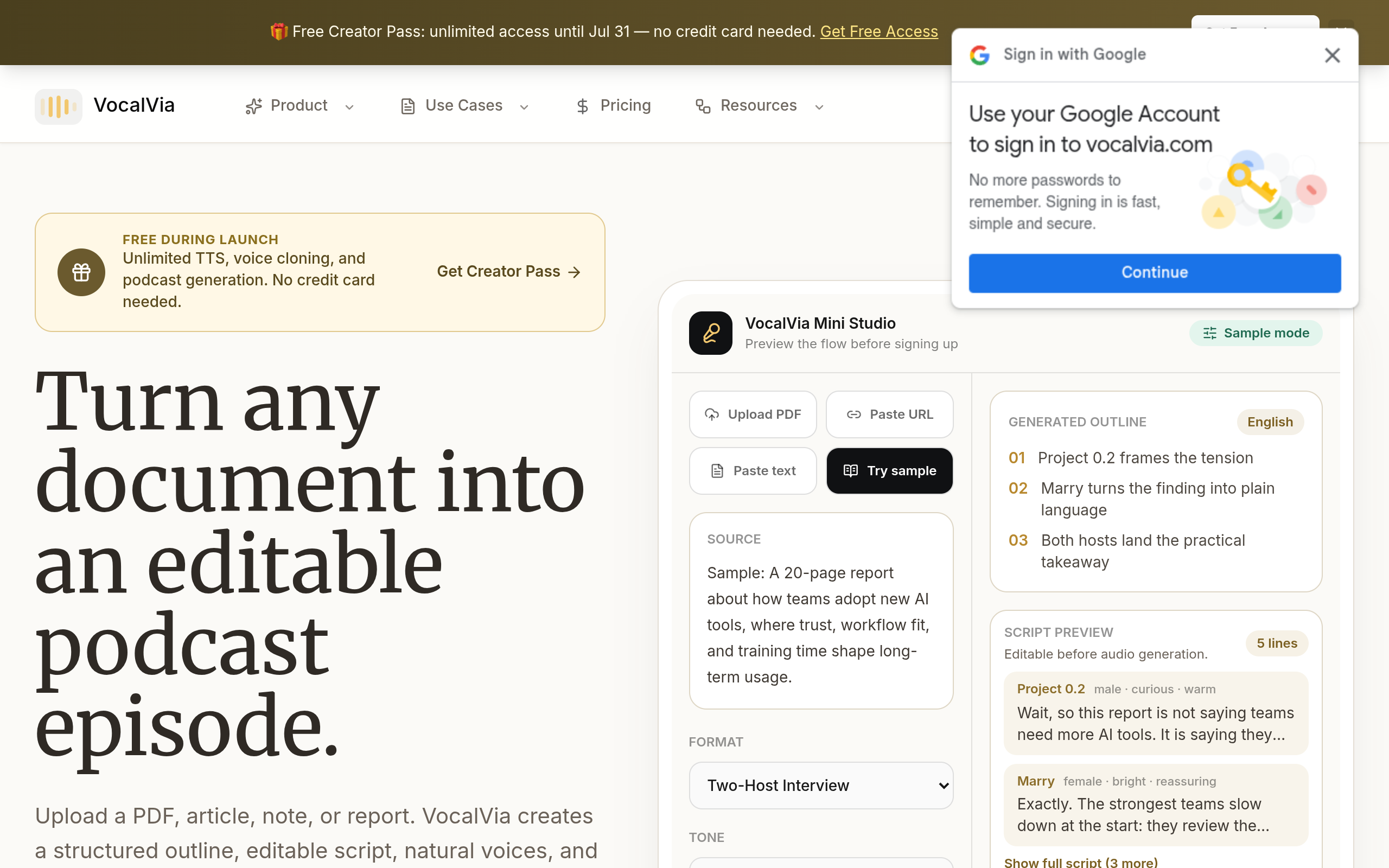Image resolution: width=1389 pixels, height=868 pixels.
Task: Select the Paste text button
Action: point(753,471)
